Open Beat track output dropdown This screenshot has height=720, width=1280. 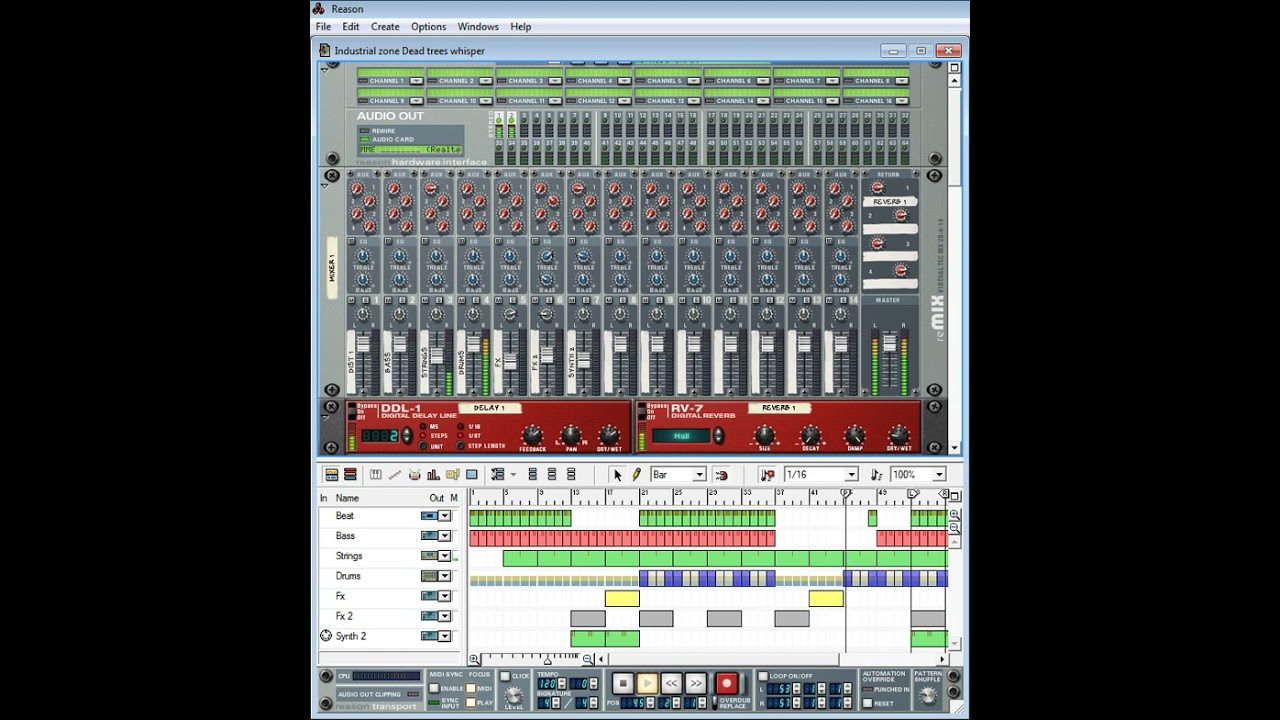(445, 516)
